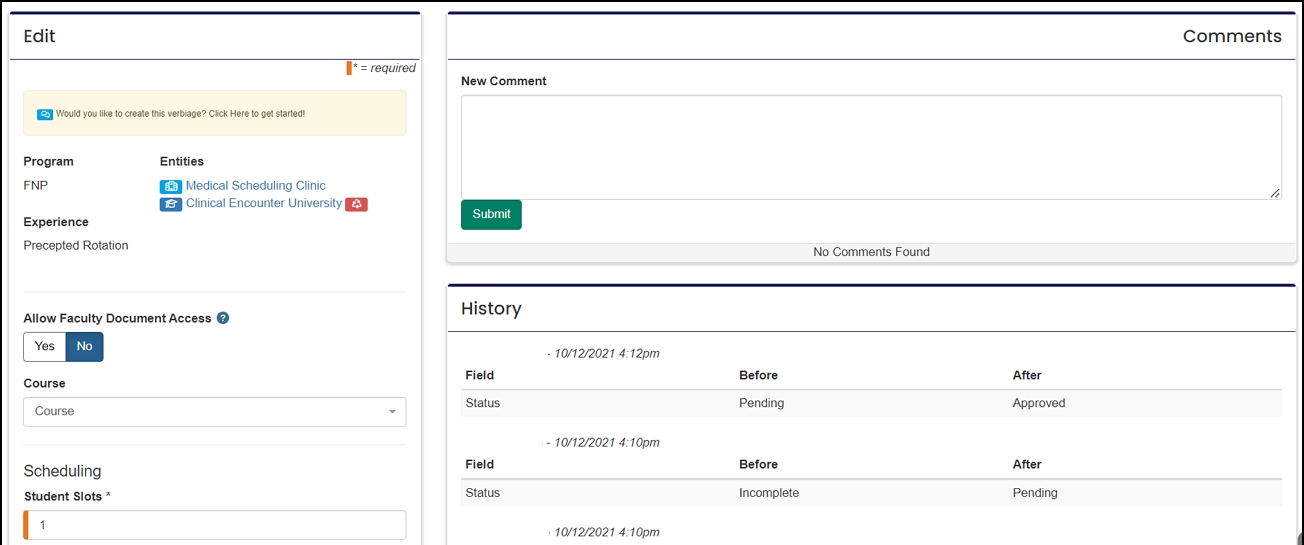
Task: Click the graduation cap icon beside Clinical Encounter University
Action: 171,204
